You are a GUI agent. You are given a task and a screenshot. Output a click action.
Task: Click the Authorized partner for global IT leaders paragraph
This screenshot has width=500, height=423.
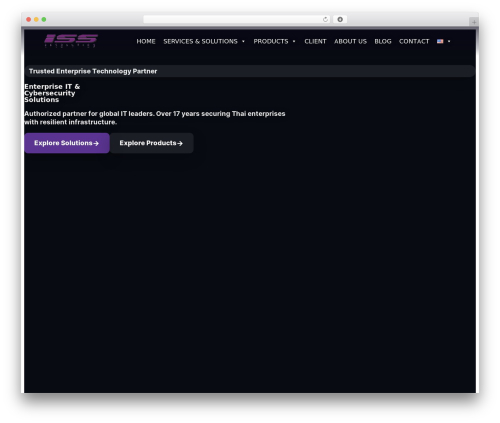(155, 118)
